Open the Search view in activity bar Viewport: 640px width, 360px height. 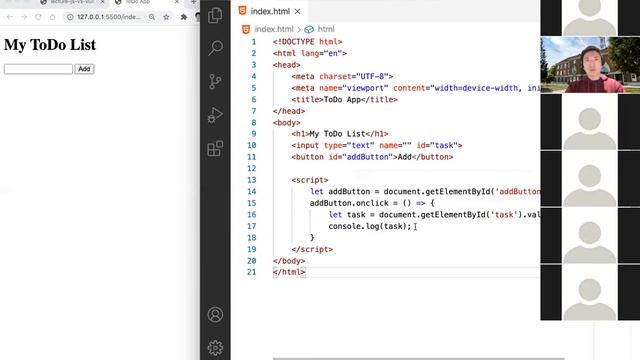[215, 48]
